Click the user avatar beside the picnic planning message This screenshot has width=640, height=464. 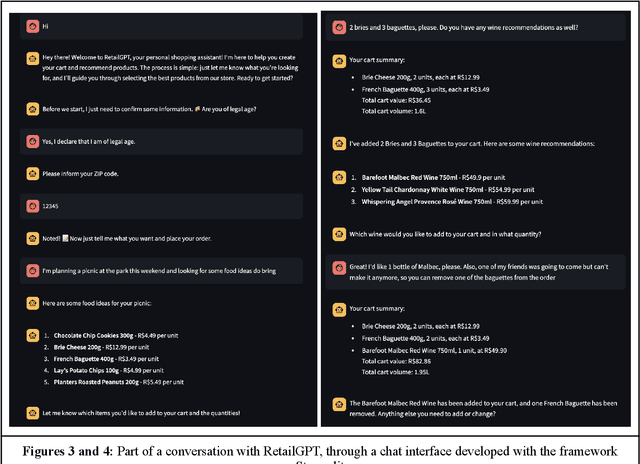pos(33,270)
